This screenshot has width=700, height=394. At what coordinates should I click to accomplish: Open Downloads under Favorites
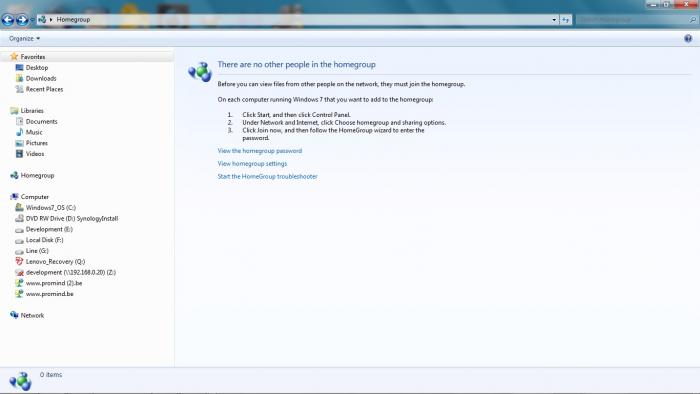pos(41,78)
